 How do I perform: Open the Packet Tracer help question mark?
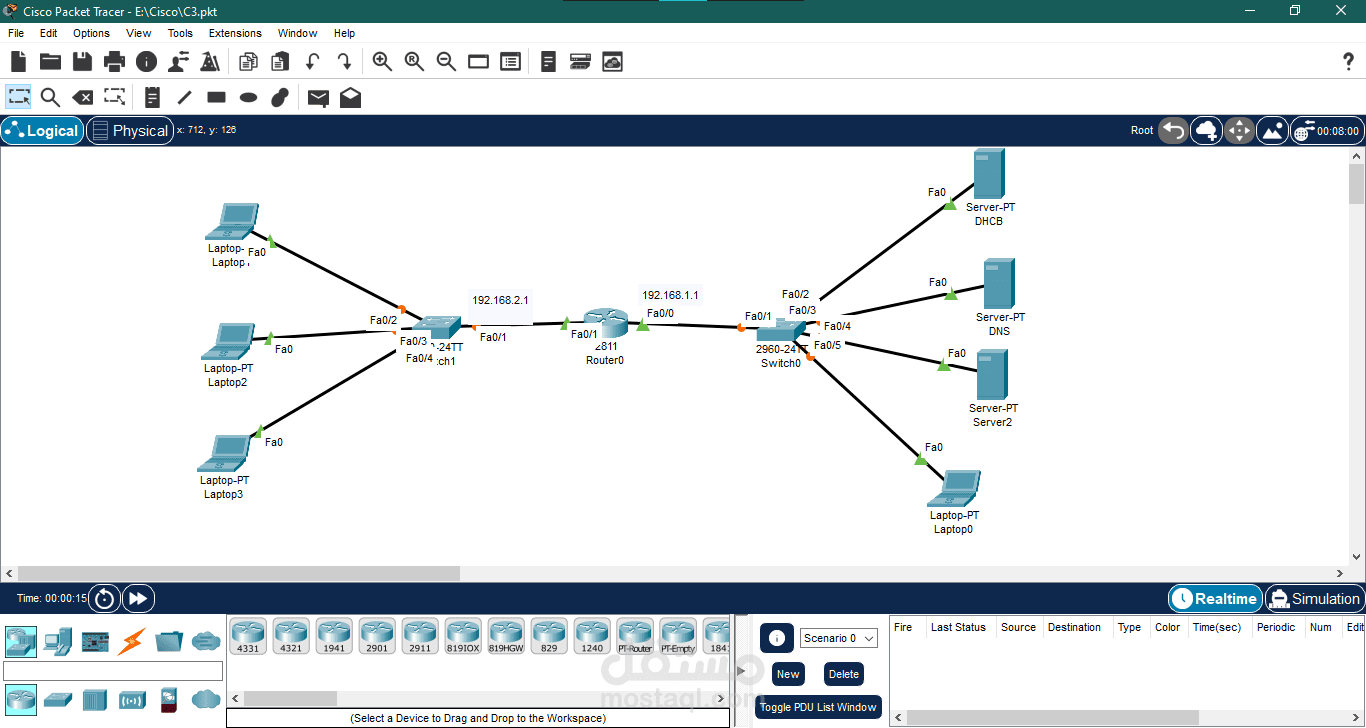tap(1348, 61)
